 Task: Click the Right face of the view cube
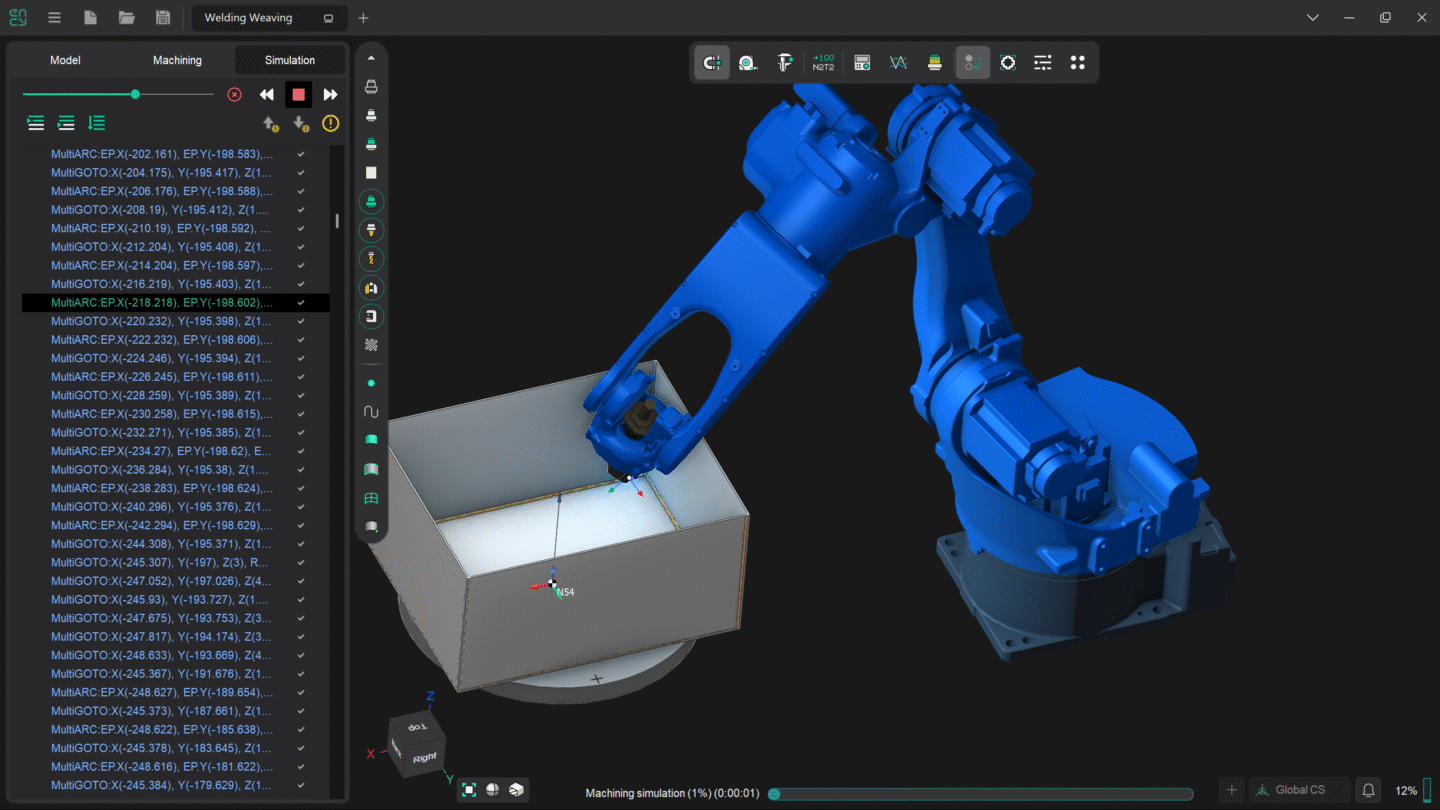424,756
